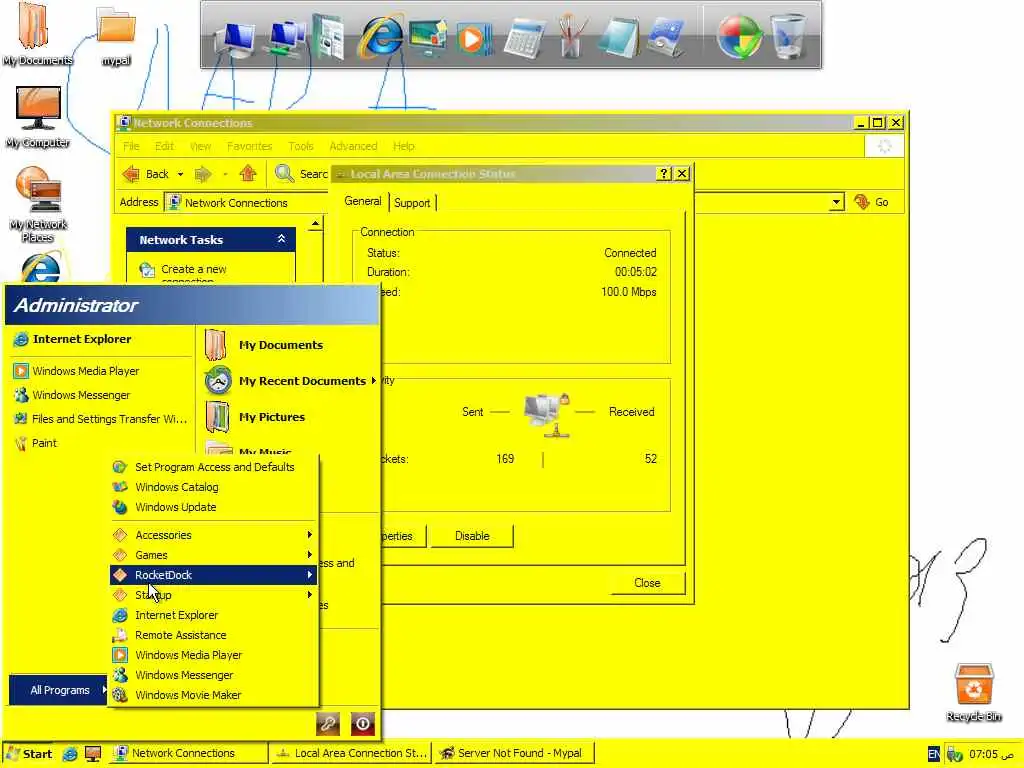This screenshot has height=768, width=1024.
Task: Expand the Accessories submenu
Action: (214, 535)
